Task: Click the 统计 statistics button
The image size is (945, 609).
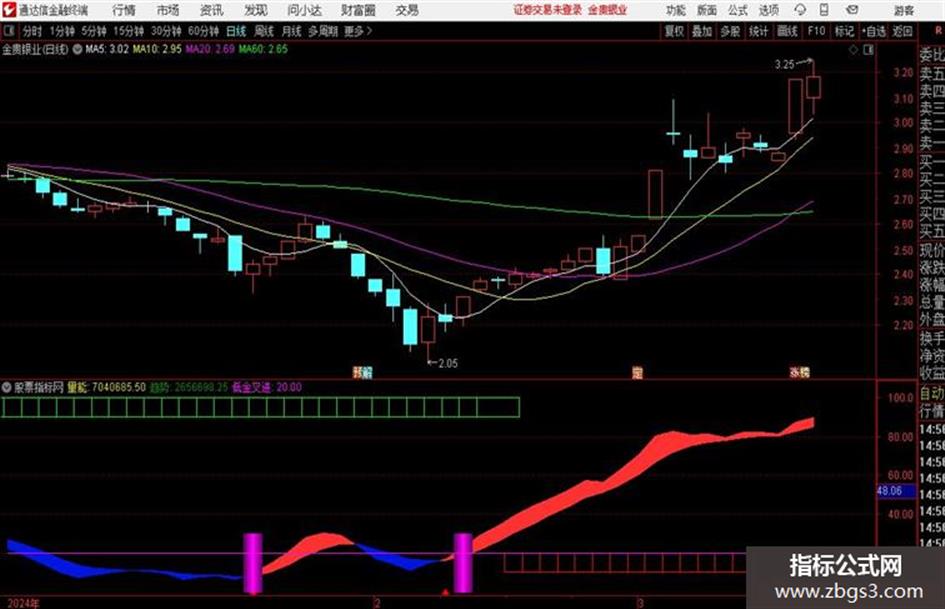Action: tap(758, 31)
